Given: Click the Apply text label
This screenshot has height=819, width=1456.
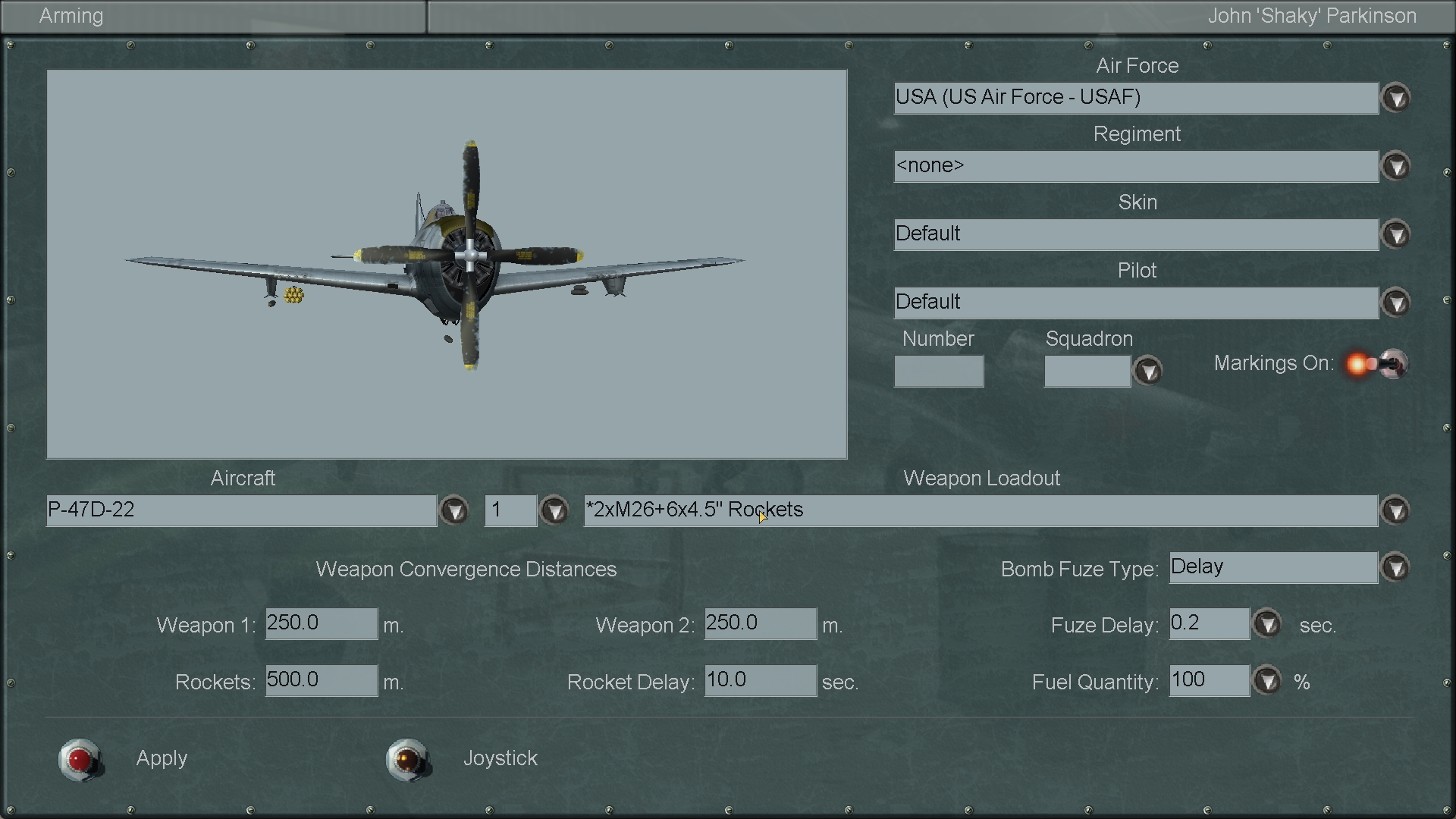Looking at the screenshot, I should pos(162,758).
